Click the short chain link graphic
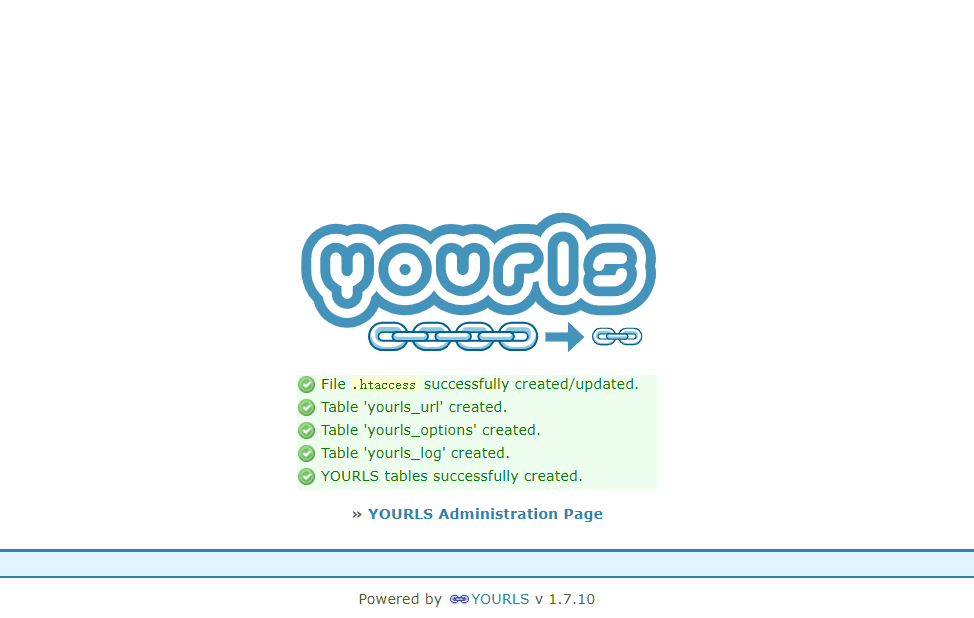Screen dimensions: 974x618 point(617,337)
